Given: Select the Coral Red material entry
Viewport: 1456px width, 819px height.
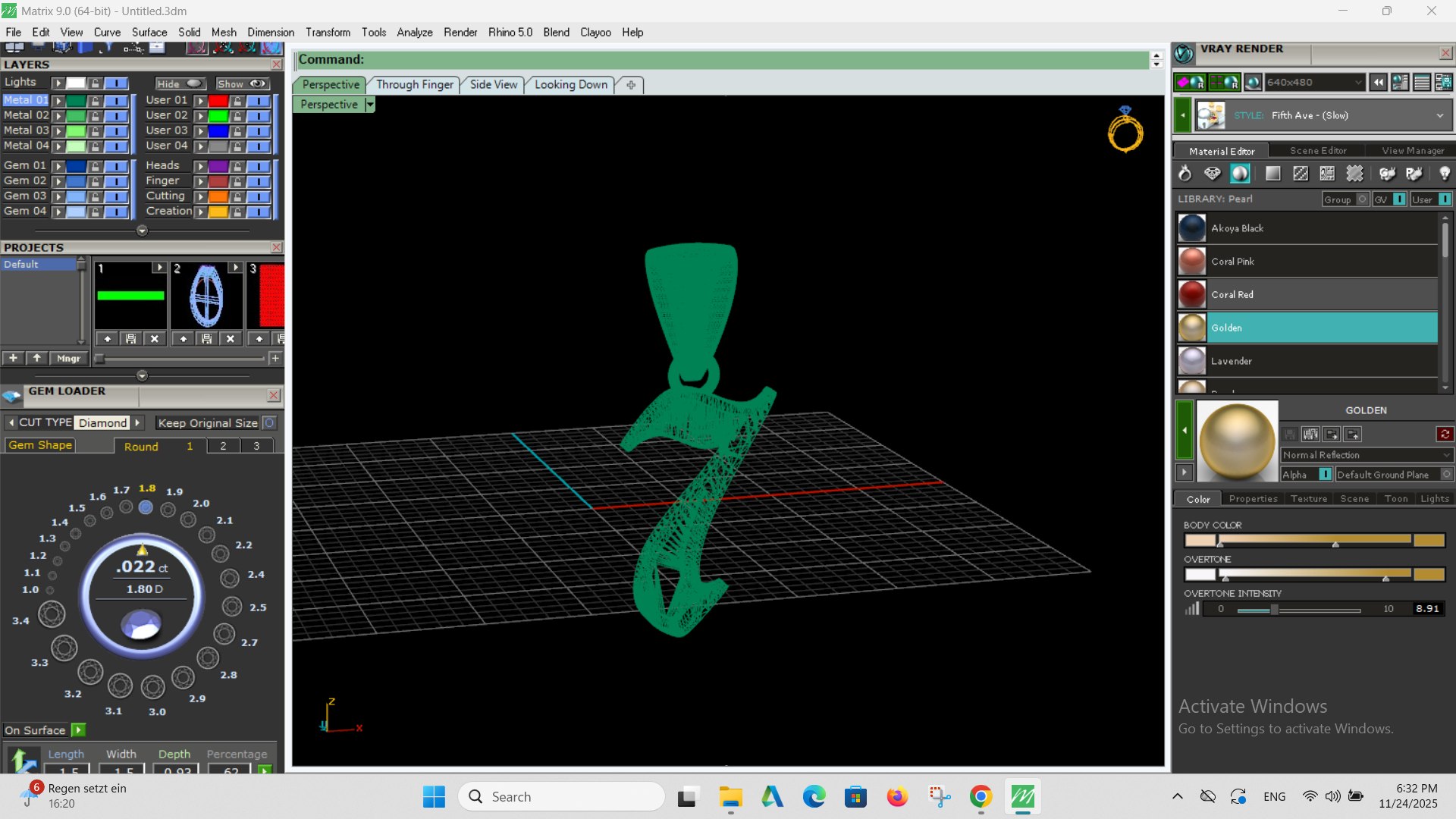Looking at the screenshot, I should pyautogui.click(x=1307, y=294).
